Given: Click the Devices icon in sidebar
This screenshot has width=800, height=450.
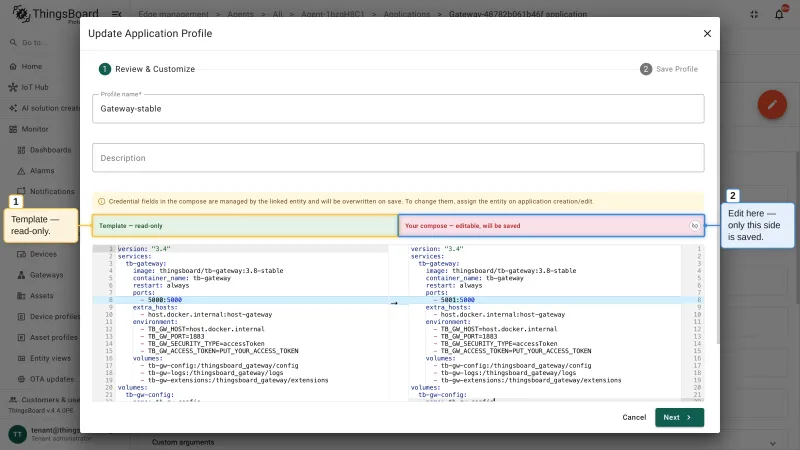Looking at the screenshot, I should (21, 254).
